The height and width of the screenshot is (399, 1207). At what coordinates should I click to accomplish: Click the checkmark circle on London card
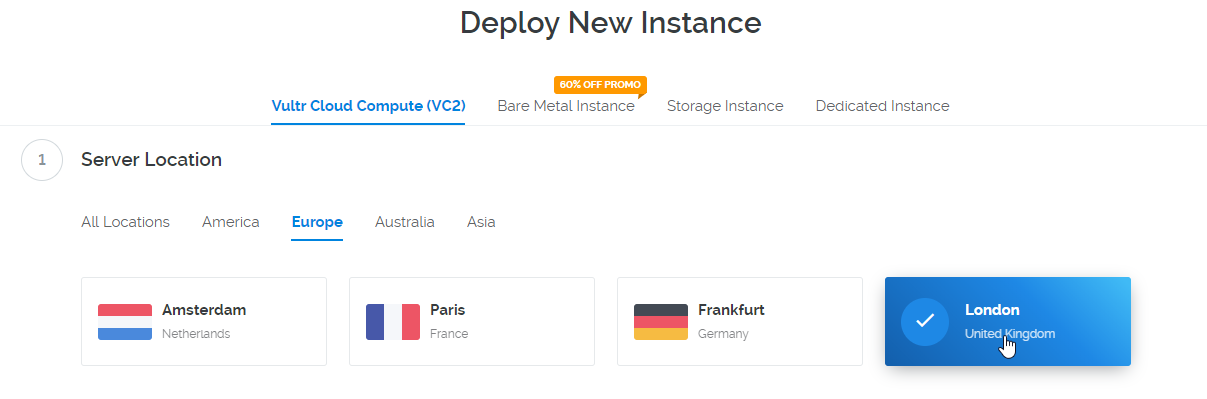tap(925, 322)
